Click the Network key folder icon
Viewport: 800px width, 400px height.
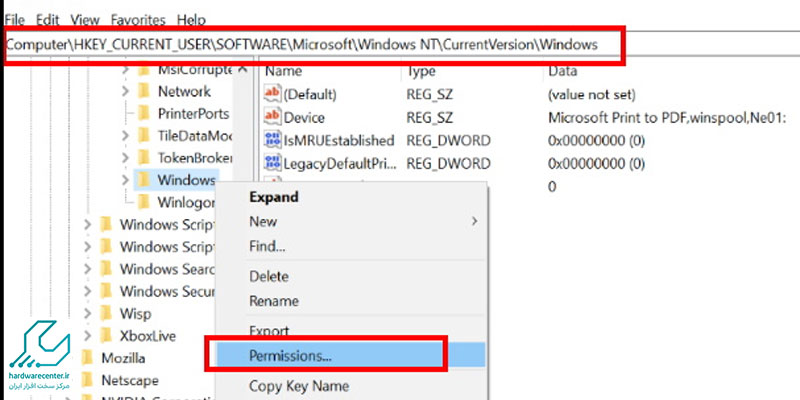(x=144, y=91)
